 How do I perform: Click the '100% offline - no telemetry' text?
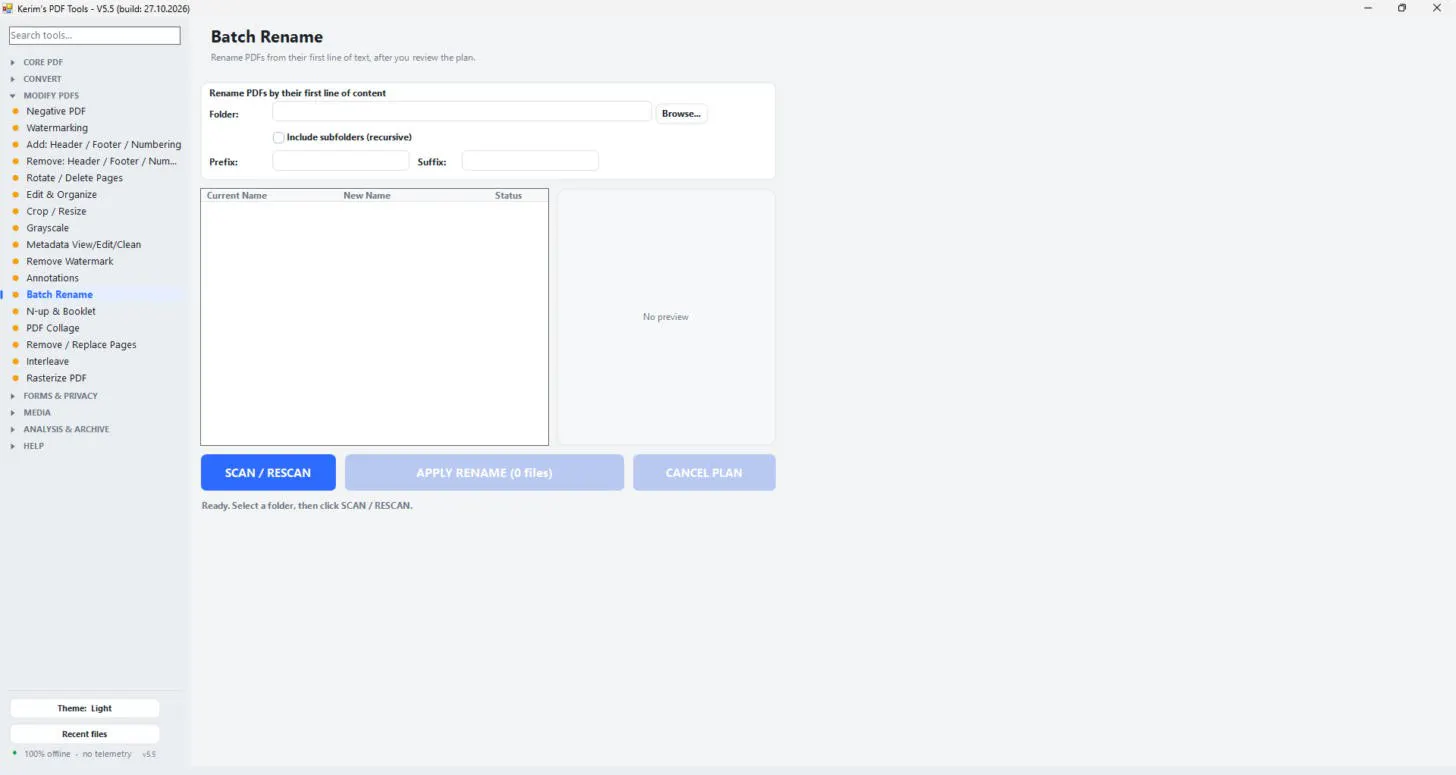(78, 754)
